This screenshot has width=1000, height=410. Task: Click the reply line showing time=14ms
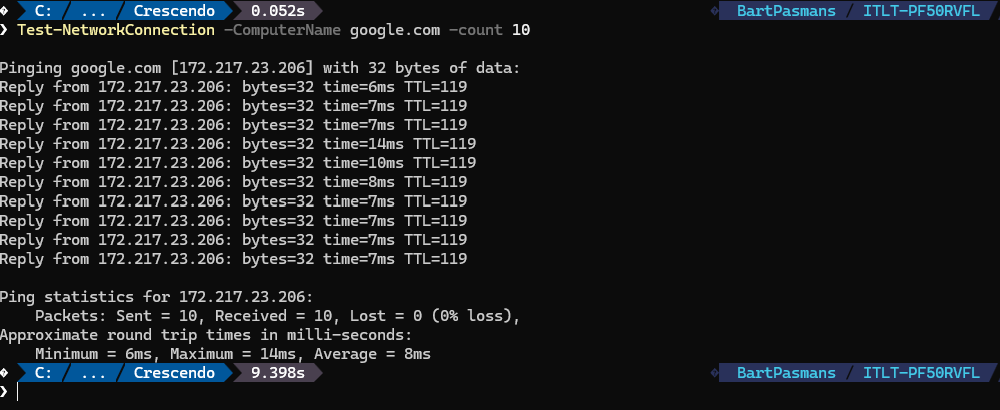(238, 144)
